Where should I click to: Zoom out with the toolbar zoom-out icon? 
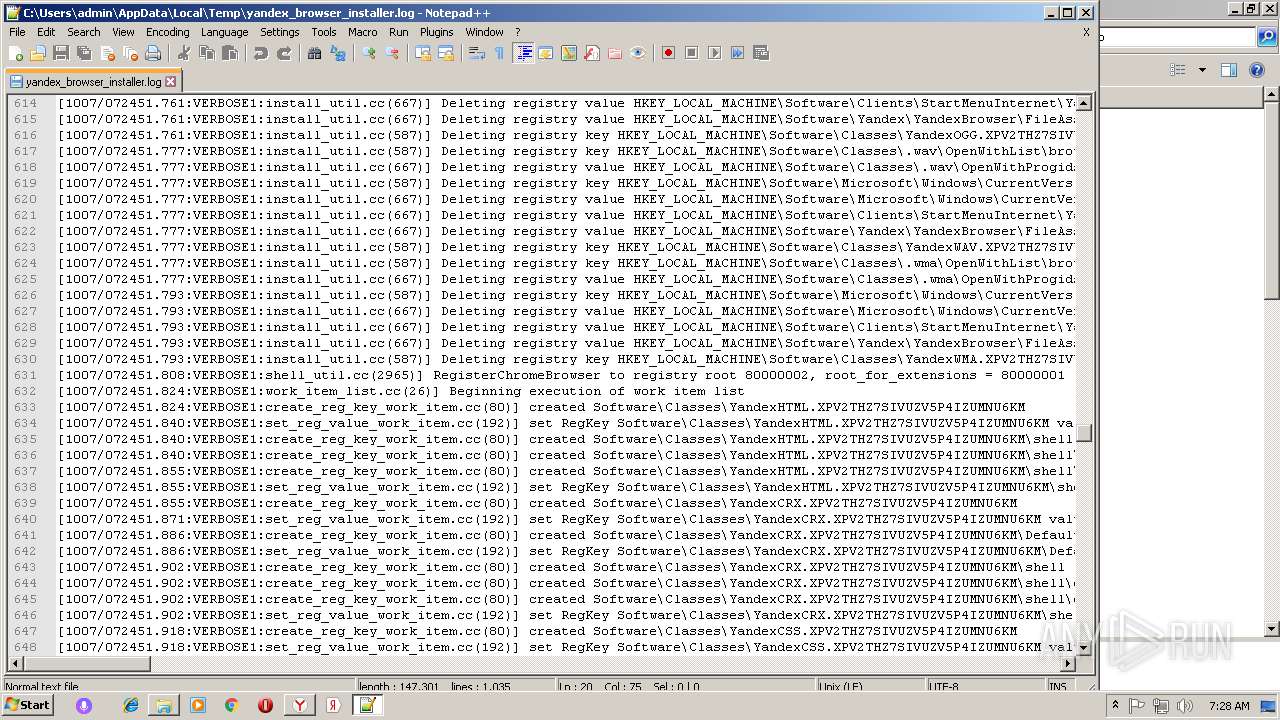391,53
